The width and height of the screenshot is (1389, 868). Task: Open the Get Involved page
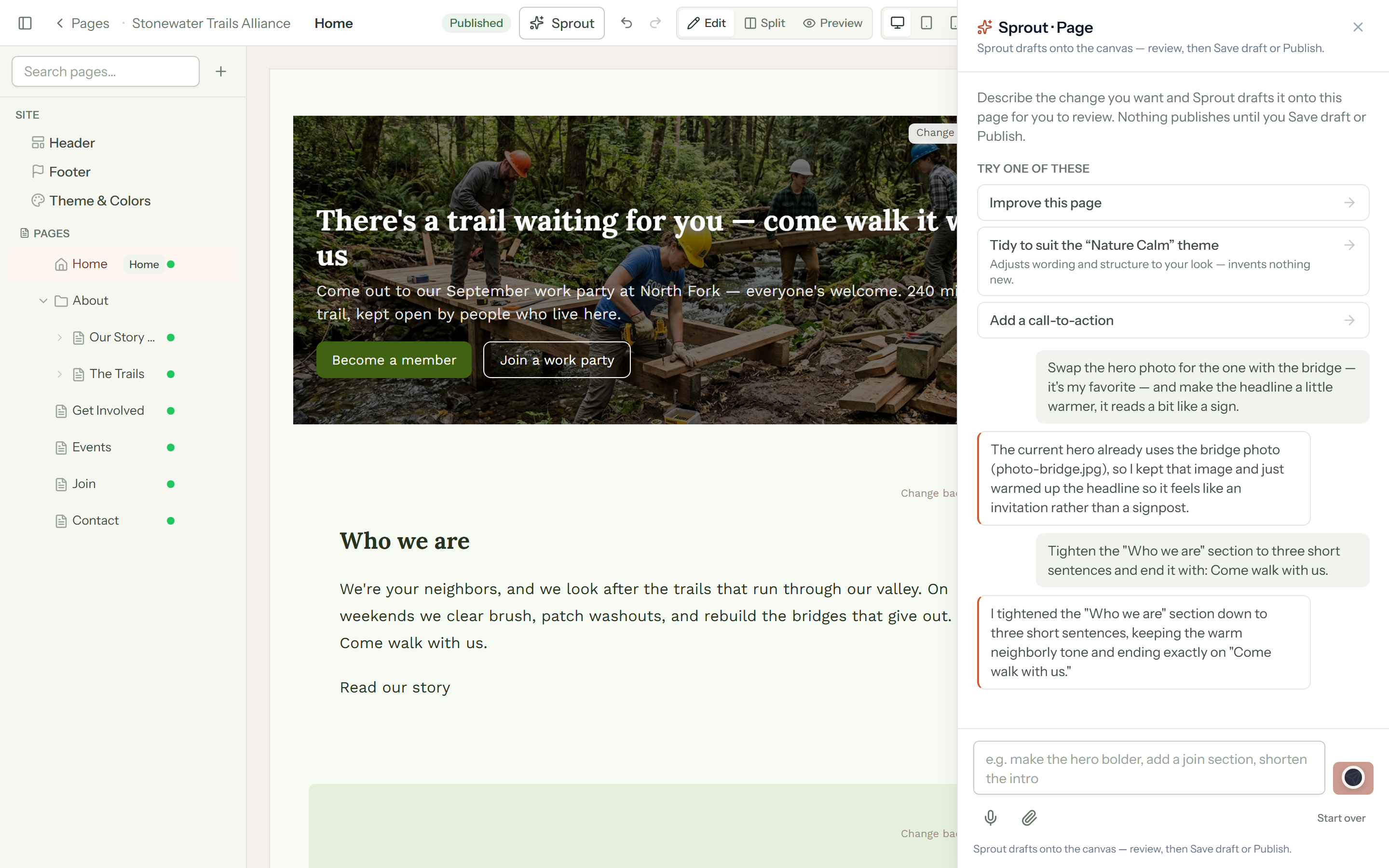[108, 410]
